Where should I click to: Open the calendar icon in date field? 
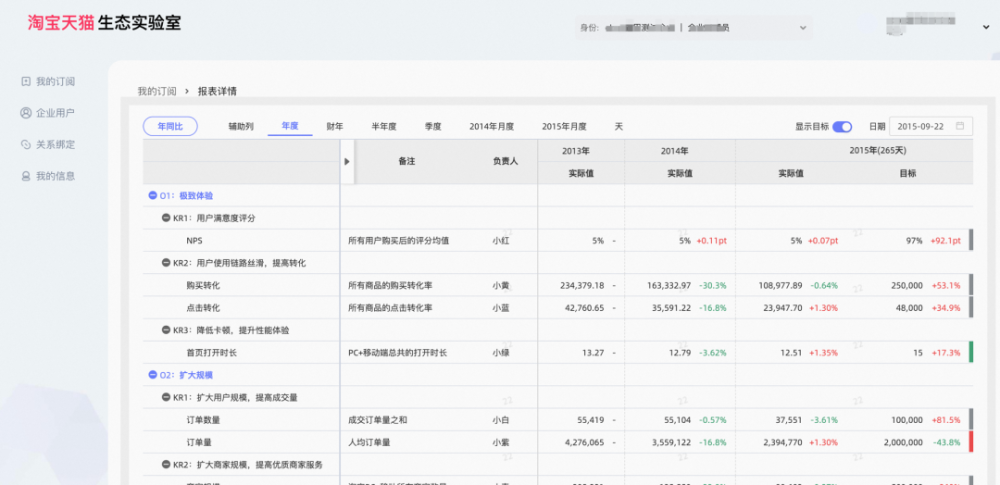960,126
